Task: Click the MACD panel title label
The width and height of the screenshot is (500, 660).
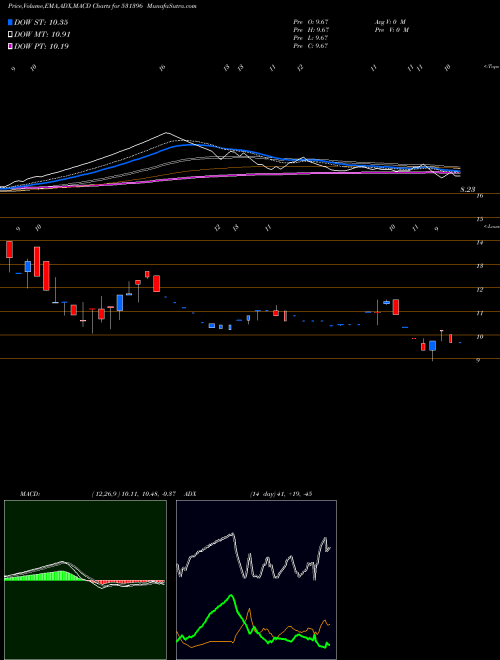Action: pyautogui.click(x=30, y=494)
